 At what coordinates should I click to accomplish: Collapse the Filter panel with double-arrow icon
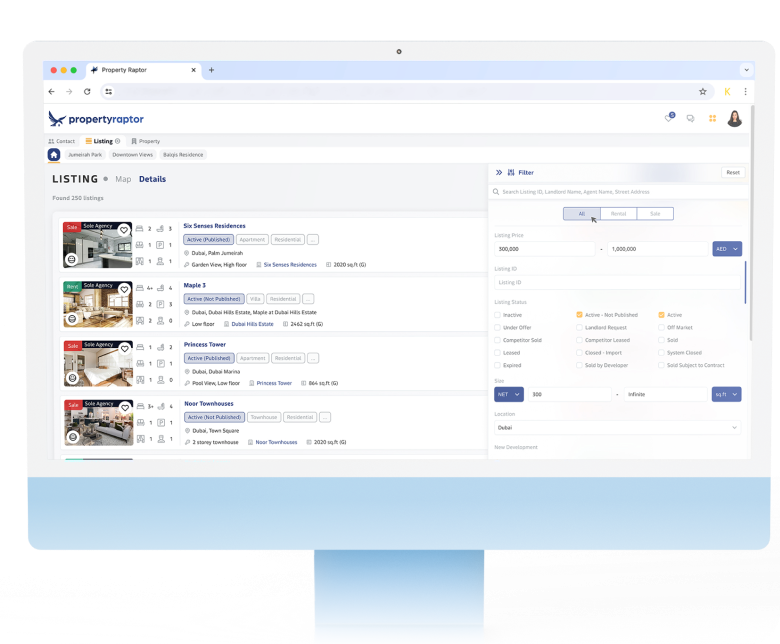(x=499, y=172)
